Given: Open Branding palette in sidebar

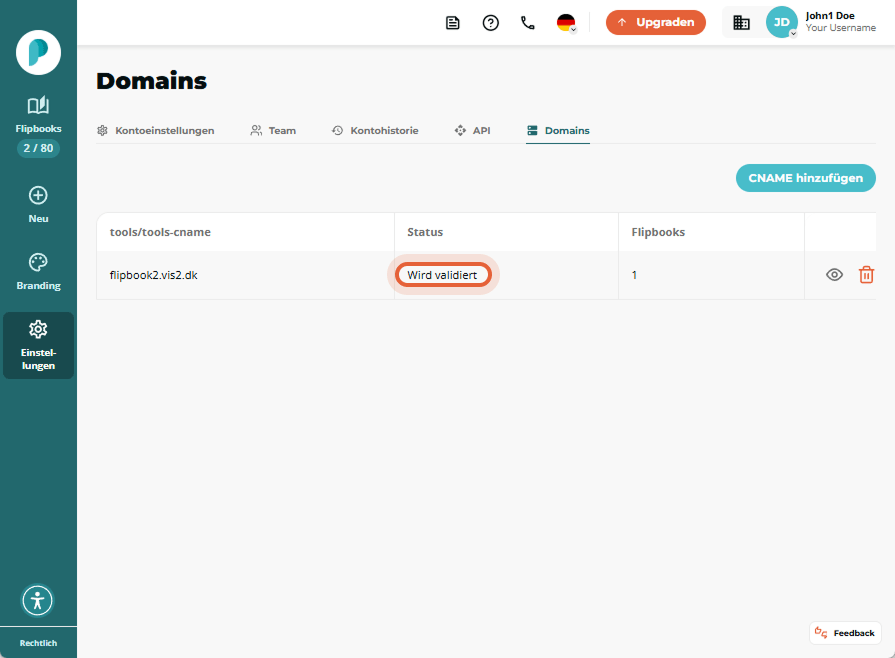Looking at the screenshot, I should (x=38, y=272).
